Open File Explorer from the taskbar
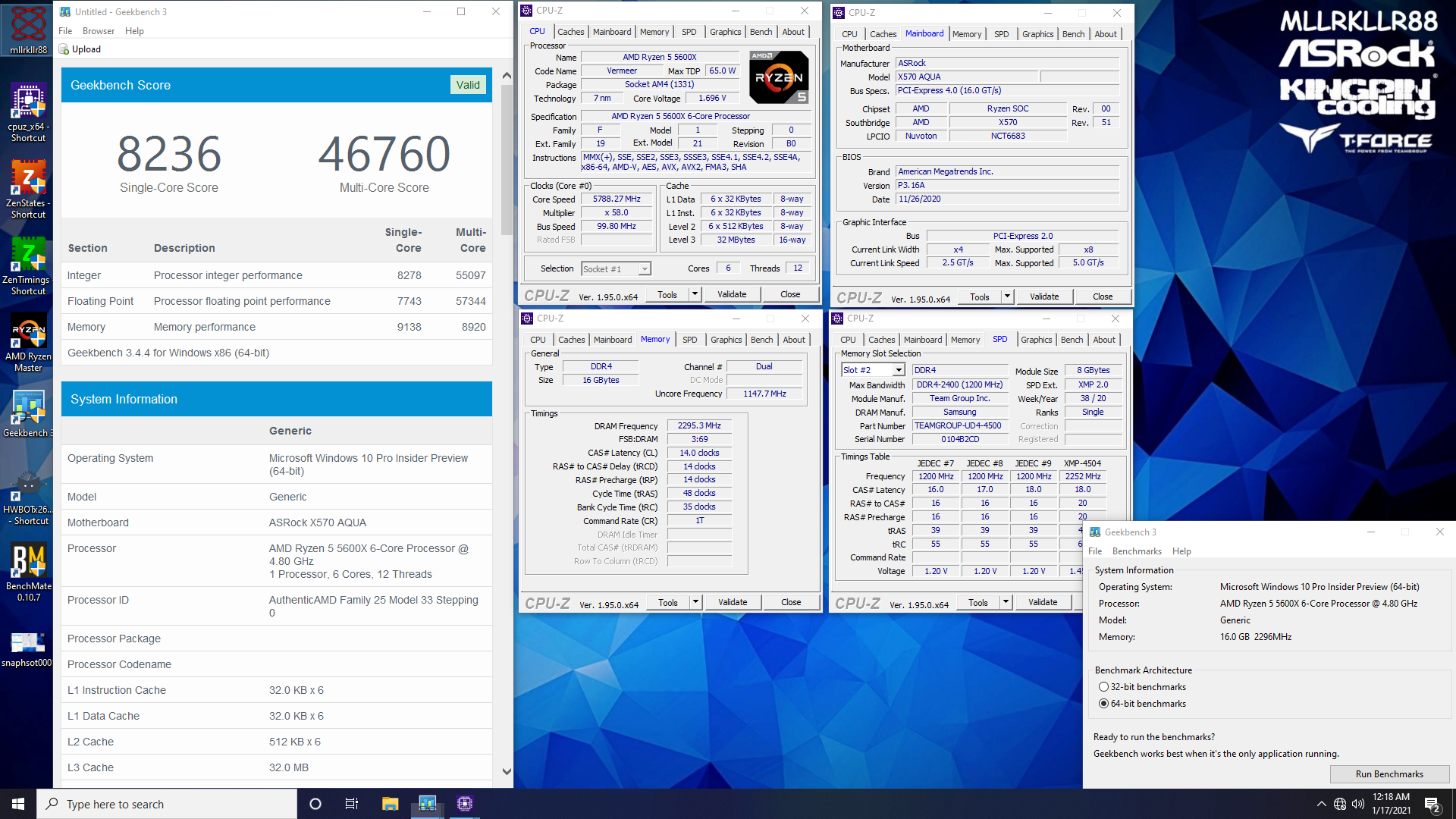The width and height of the screenshot is (1456, 819). 390,804
